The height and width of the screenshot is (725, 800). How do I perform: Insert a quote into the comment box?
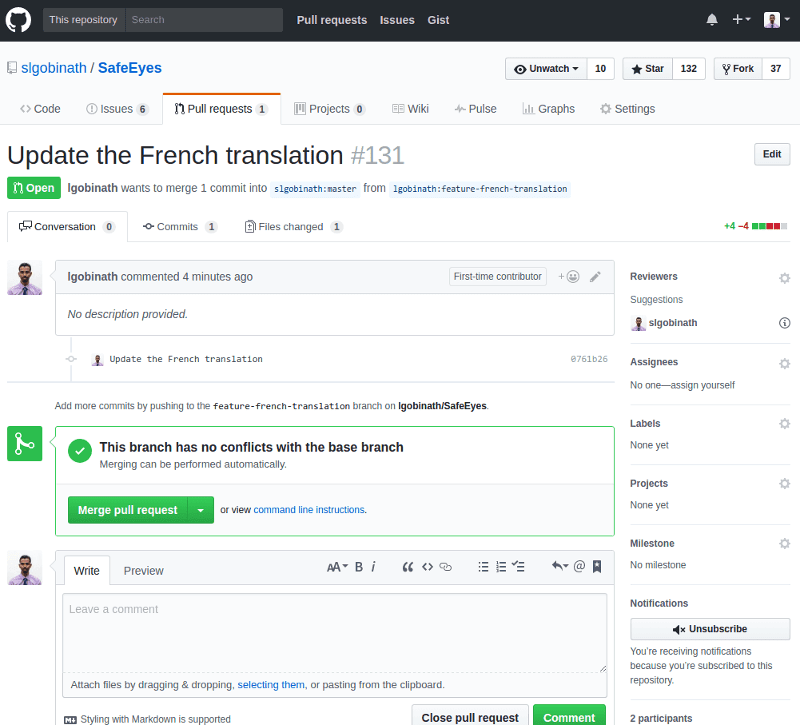[x=407, y=566]
